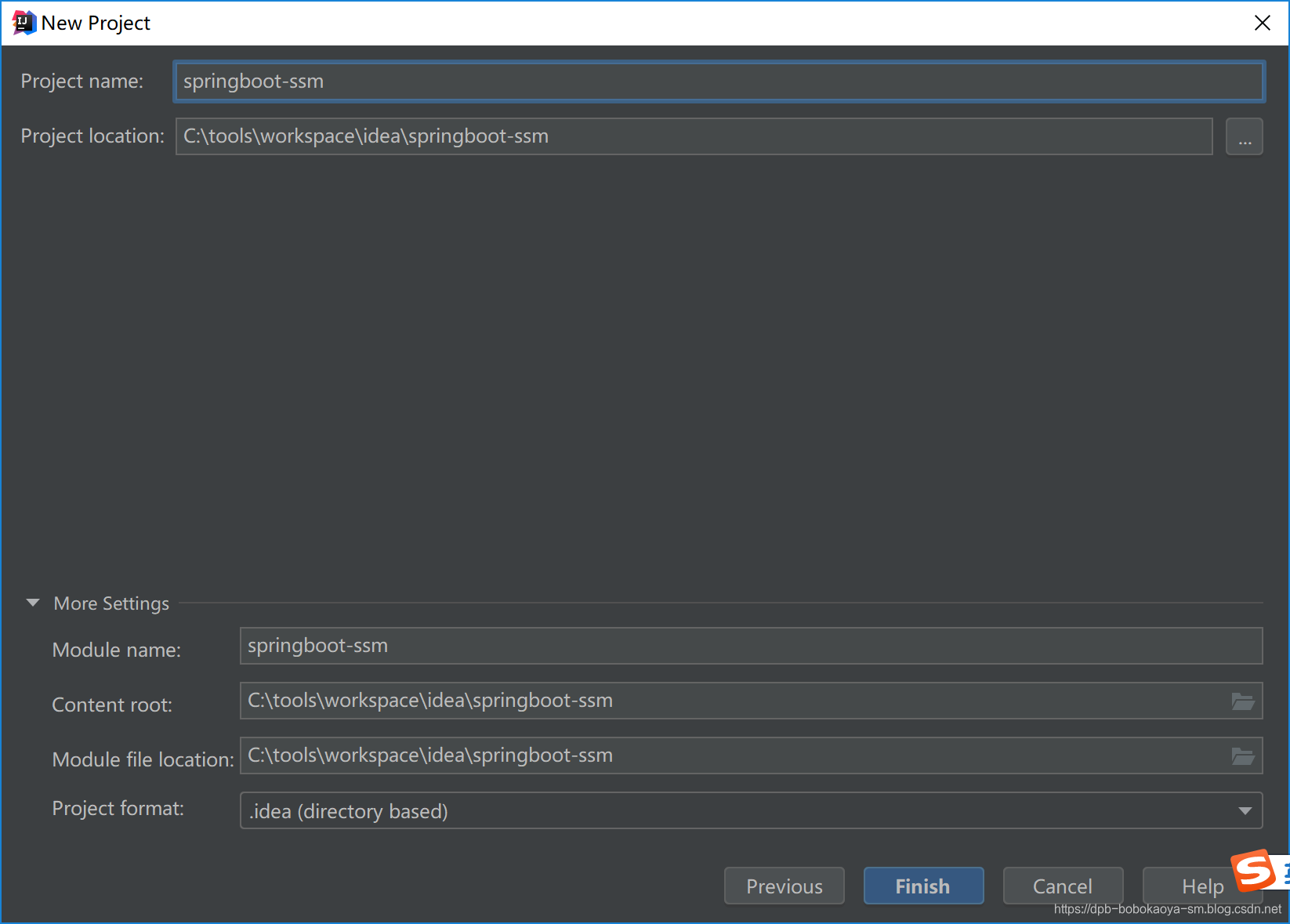Click the 'Module file location:' label

(x=143, y=759)
